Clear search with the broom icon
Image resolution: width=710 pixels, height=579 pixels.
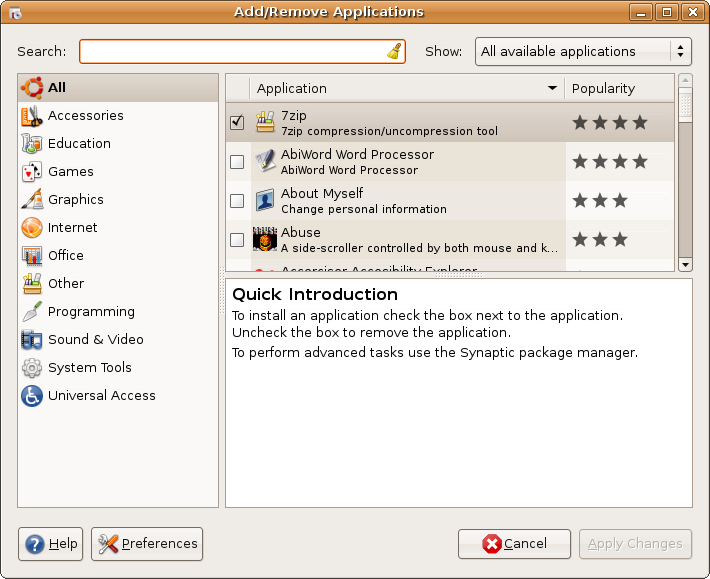click(394, 51)
